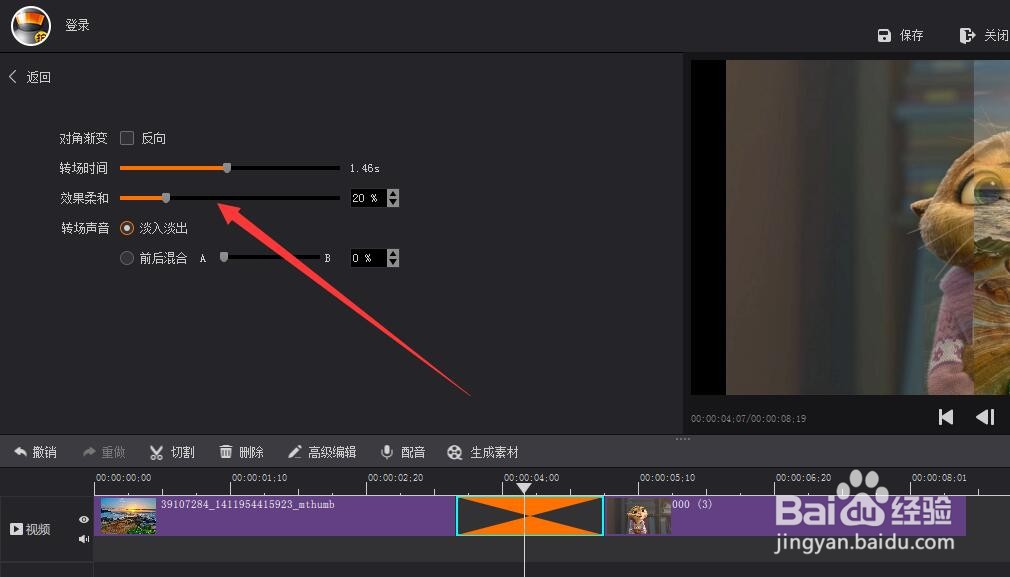Click the 00:00:02:20 ruler mark
Image resolution: width=1010 pixels, height=577 pixels.
coord(395,478)
